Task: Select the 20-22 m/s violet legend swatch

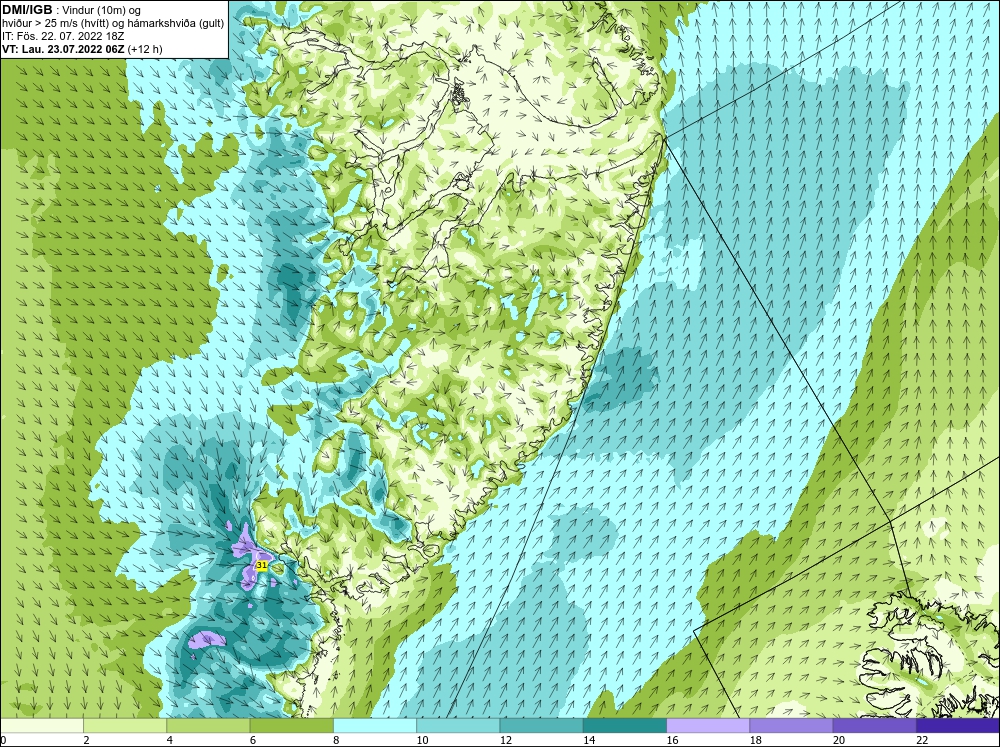Action: pyautogui.click(x=874, y=726)
